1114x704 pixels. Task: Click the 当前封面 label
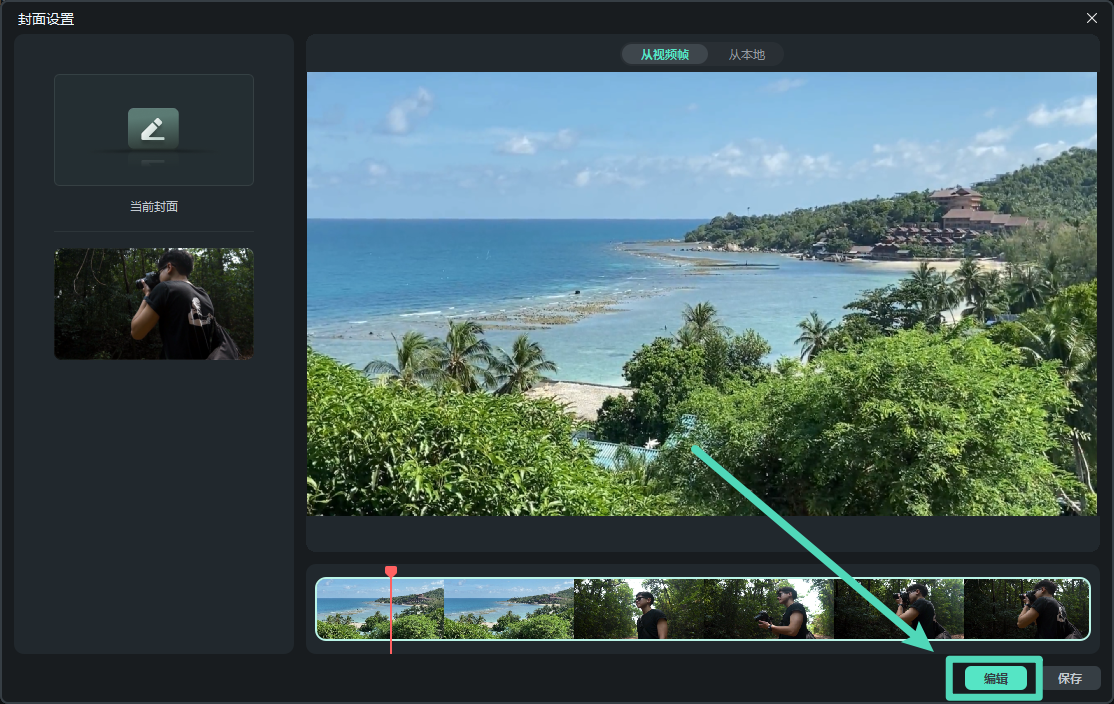click(x=153, y=207)
